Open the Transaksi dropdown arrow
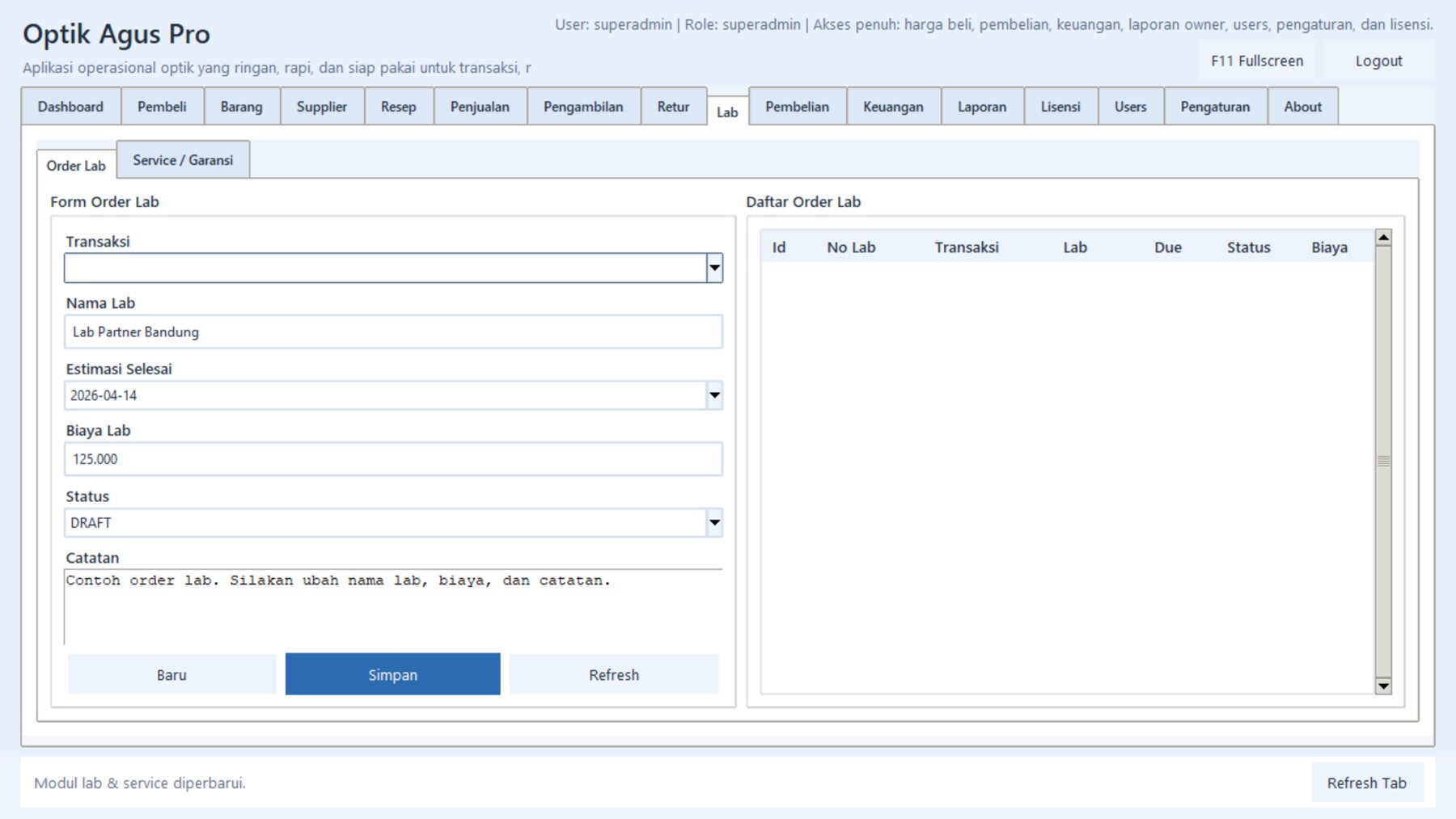The image size is (1456, 819). pyautogui.click(x=713, y=268)
